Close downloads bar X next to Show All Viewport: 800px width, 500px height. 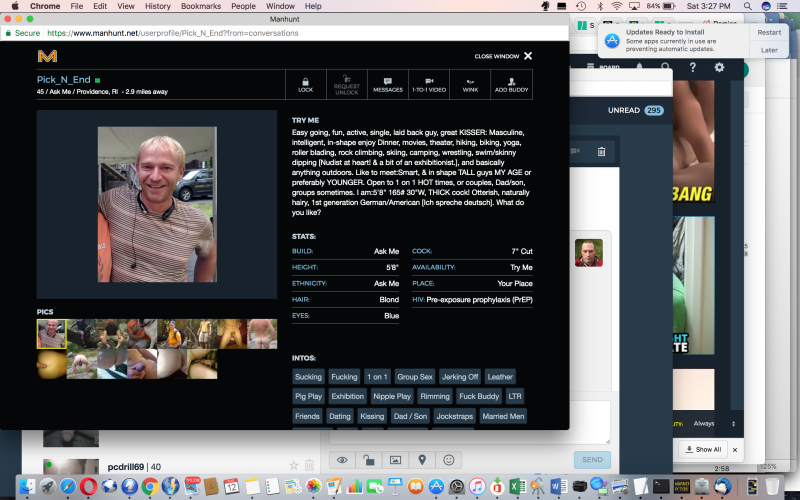click(x=735, y=449)
